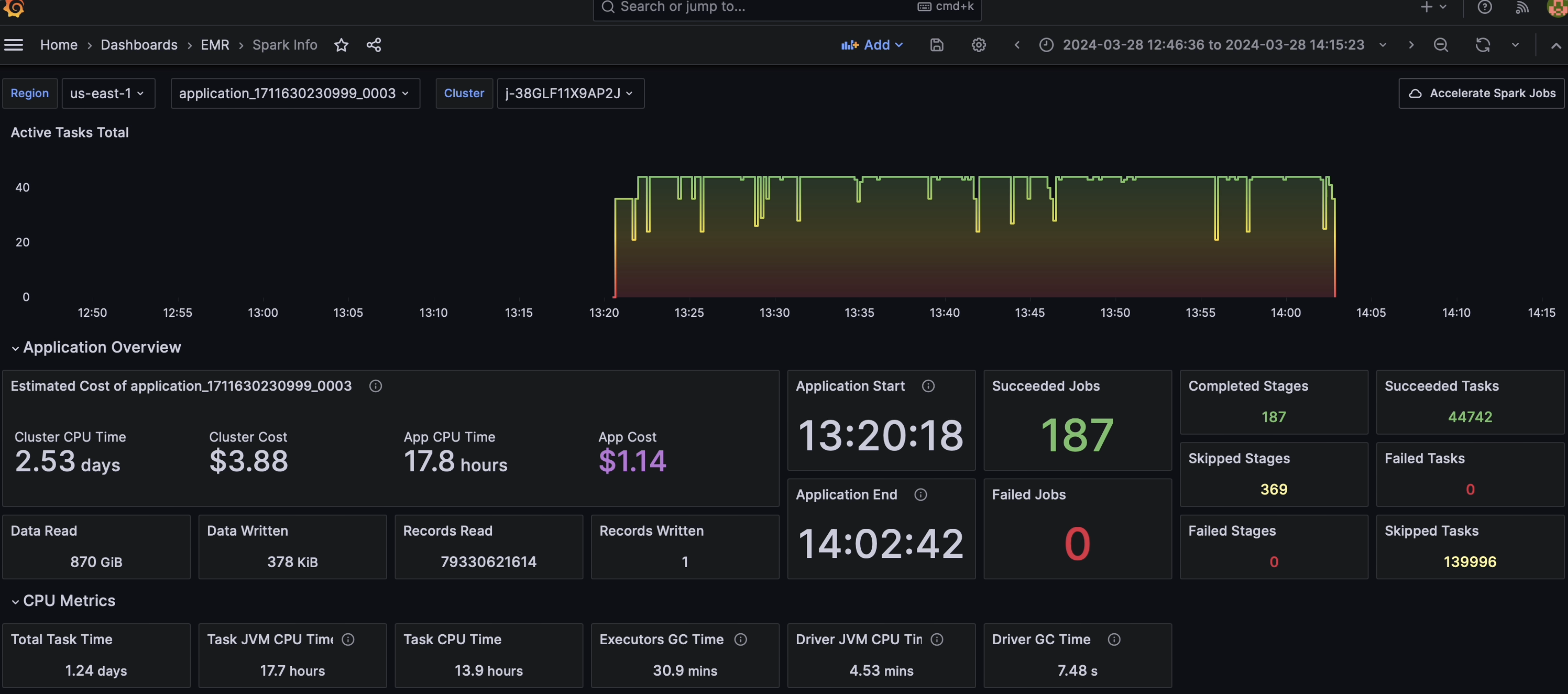The image size is (1568, 694).
Task: Open the us-east-1 region dropdown
Action: pyautogui.click(x=108, y=93)
